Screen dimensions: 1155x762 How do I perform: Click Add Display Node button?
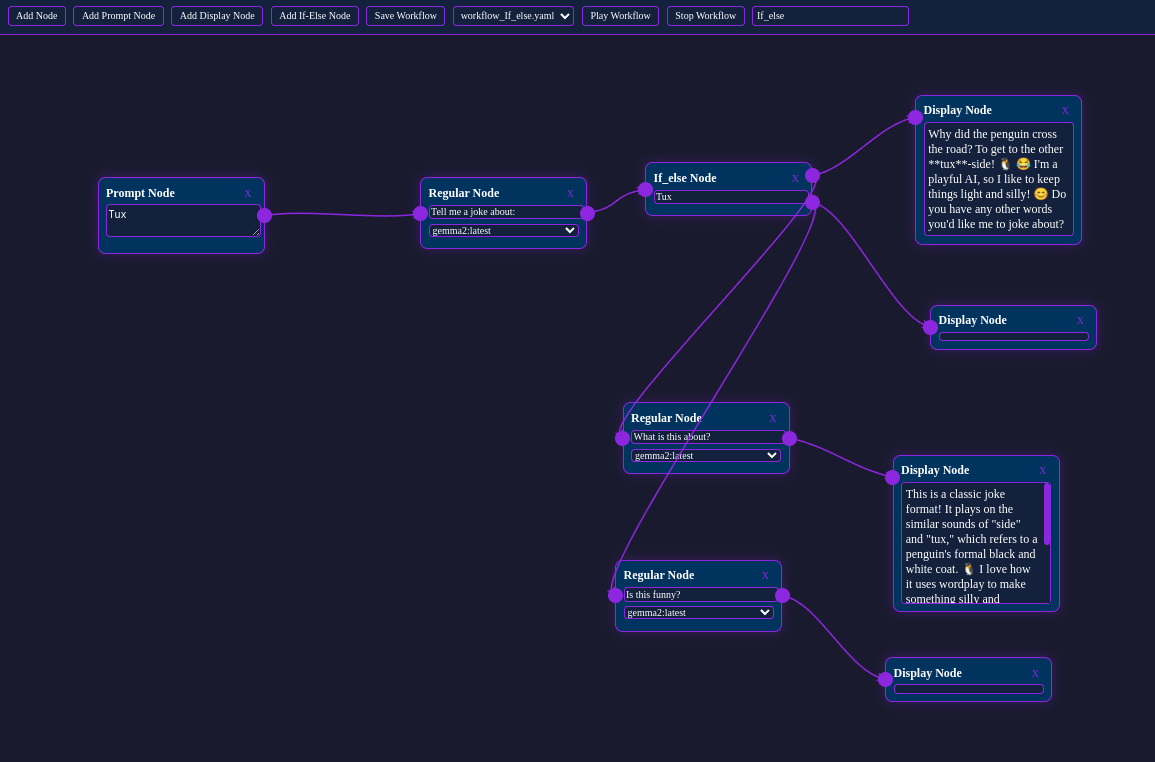[x=217, y=15]
